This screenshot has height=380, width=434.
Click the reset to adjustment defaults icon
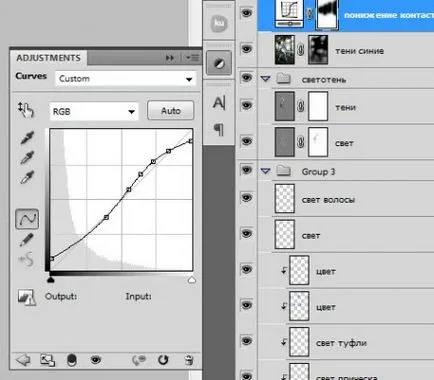pyautogui.click(x=163, y=360)
